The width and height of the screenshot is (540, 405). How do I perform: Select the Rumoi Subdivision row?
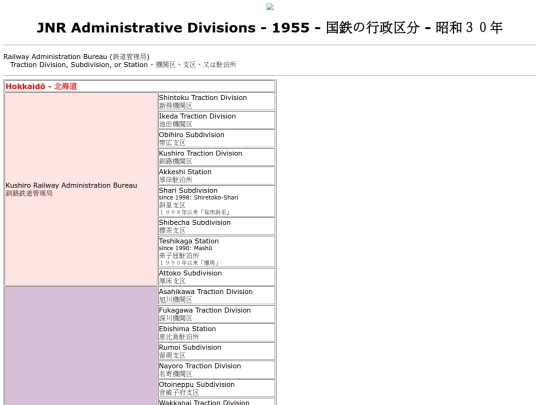tap(216, 351)
